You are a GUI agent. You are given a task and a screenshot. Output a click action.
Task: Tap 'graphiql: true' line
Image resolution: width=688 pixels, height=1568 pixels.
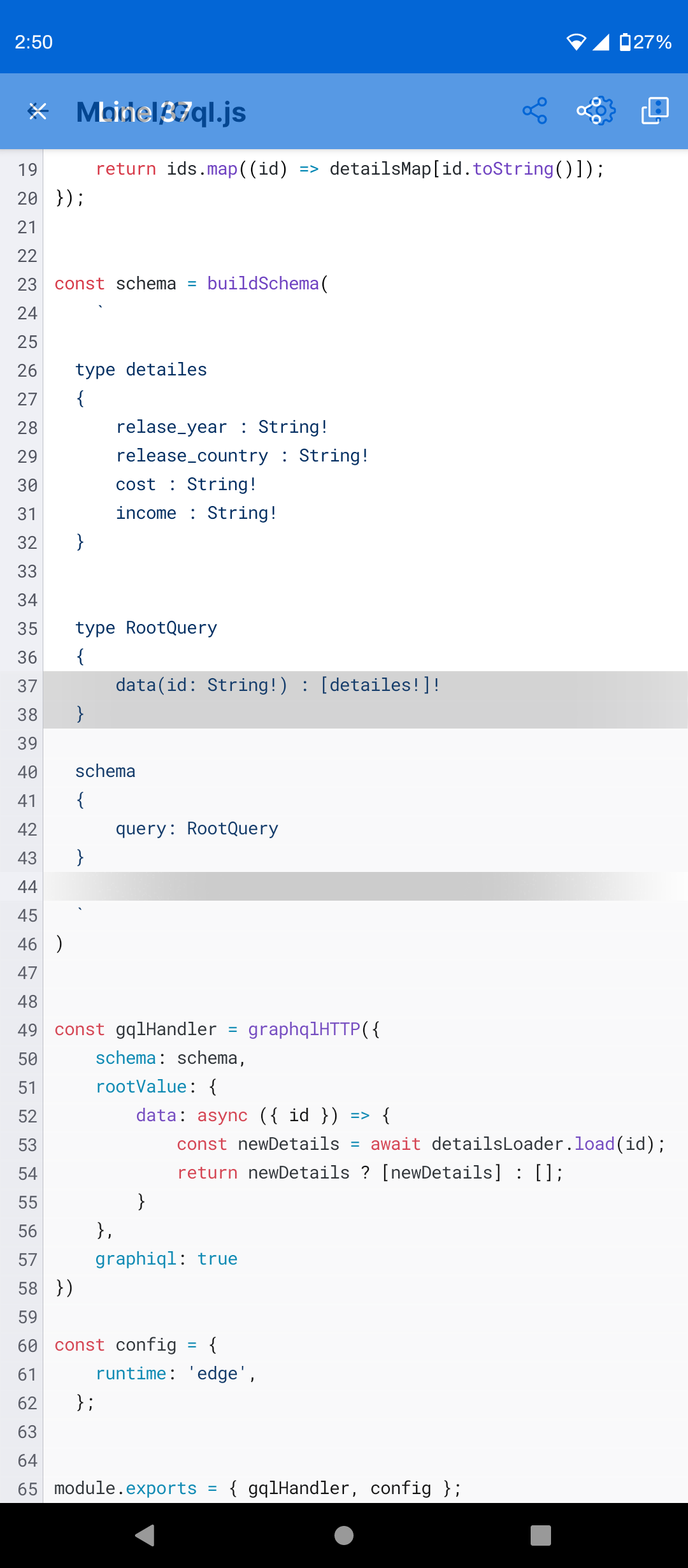(x=166, y=1259)
